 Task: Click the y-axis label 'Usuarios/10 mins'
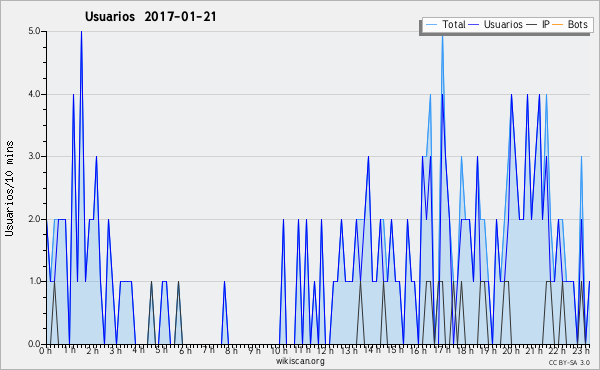point(9,188)
